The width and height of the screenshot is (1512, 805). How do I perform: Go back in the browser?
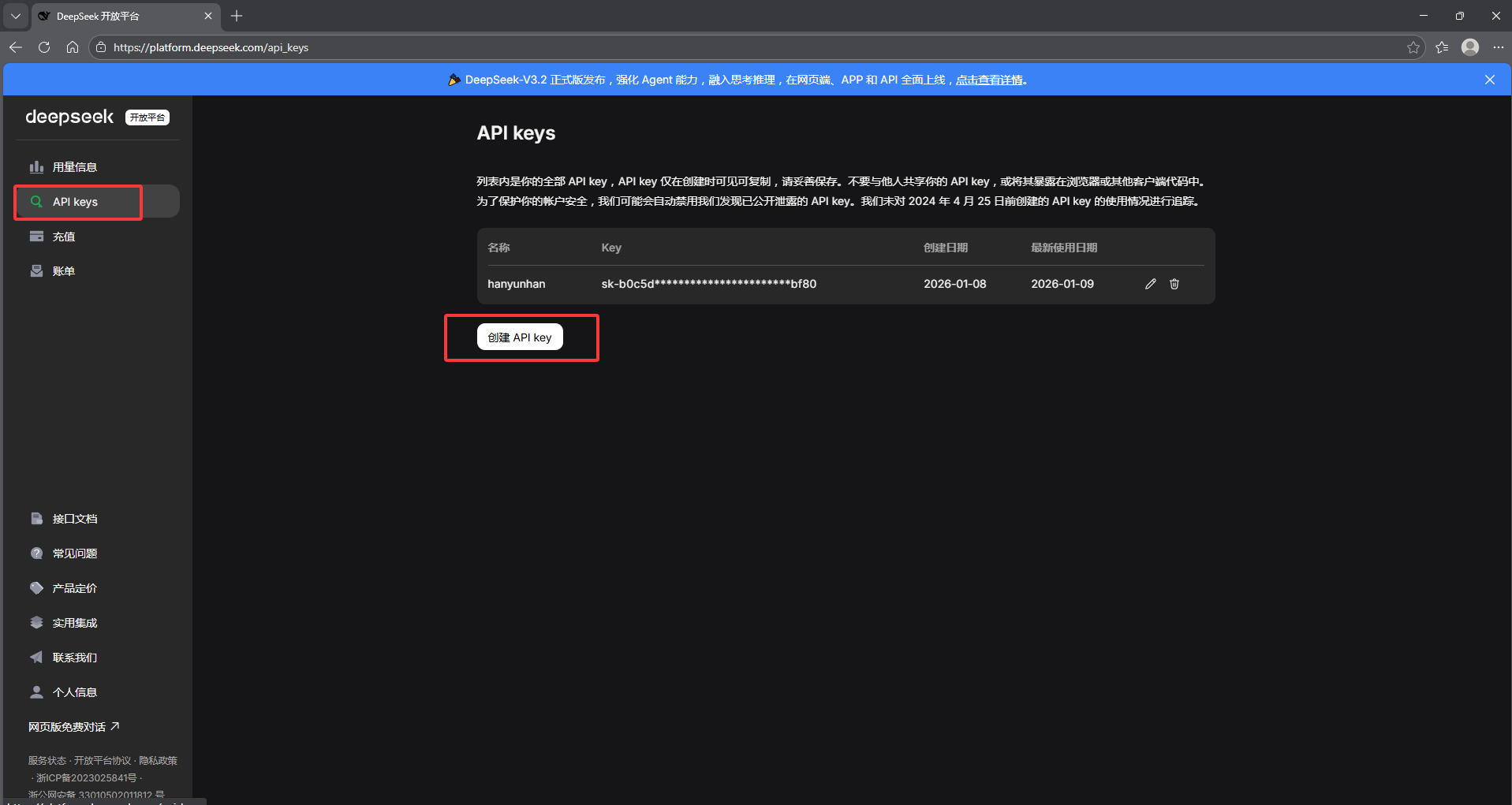click(16, 47)
